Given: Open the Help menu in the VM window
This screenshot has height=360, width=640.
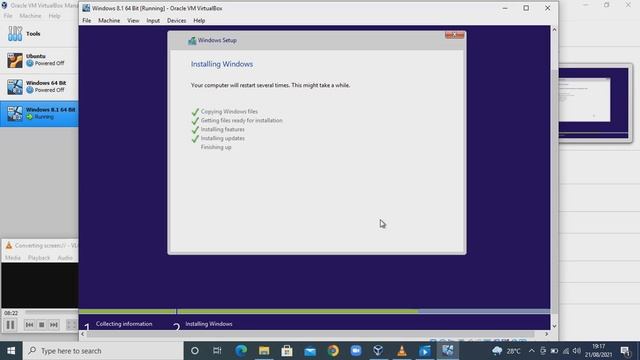Looking at the screenshot, I should click(199, 20).
